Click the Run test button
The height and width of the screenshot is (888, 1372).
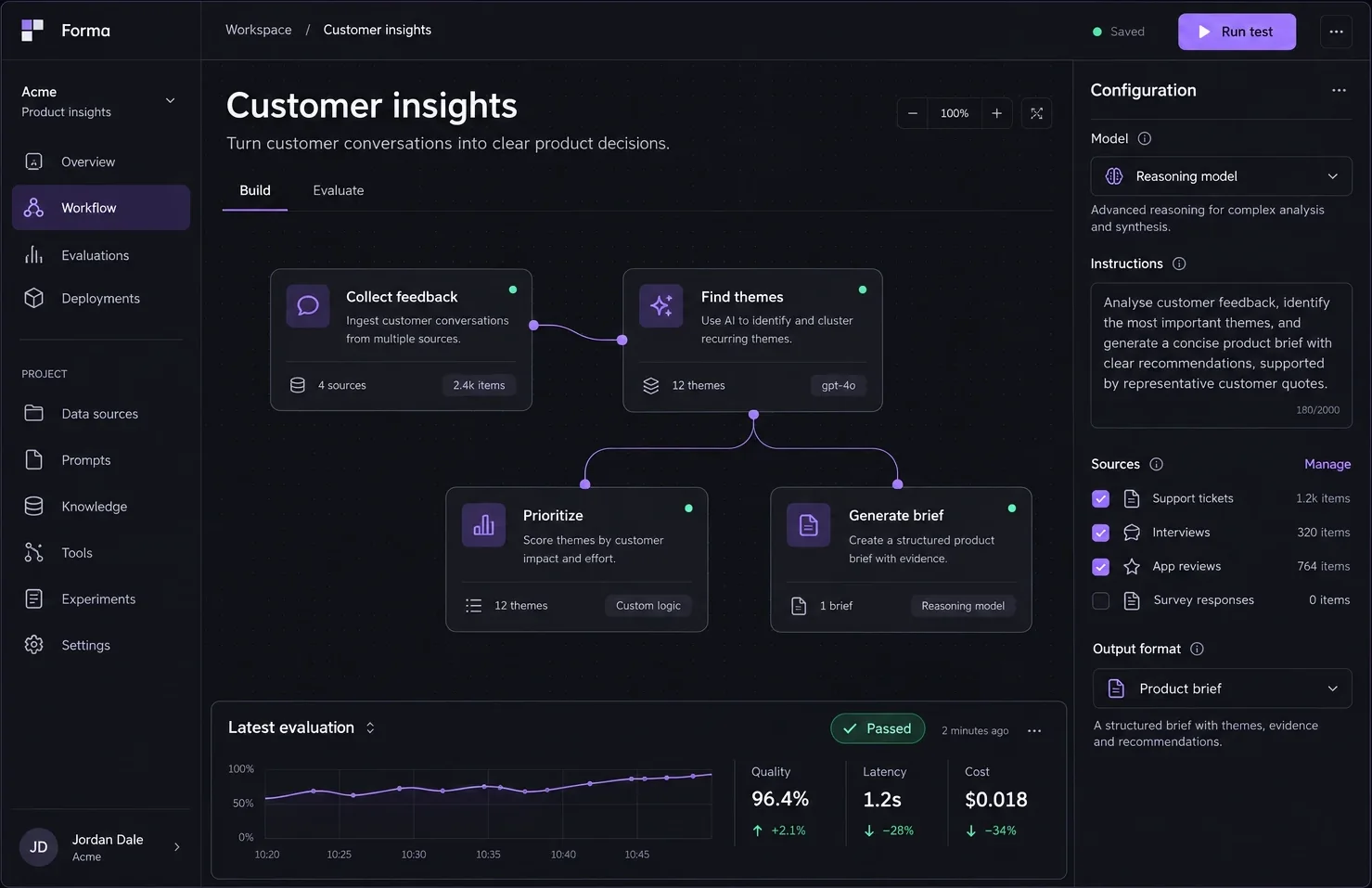(x=1237, y=32)
